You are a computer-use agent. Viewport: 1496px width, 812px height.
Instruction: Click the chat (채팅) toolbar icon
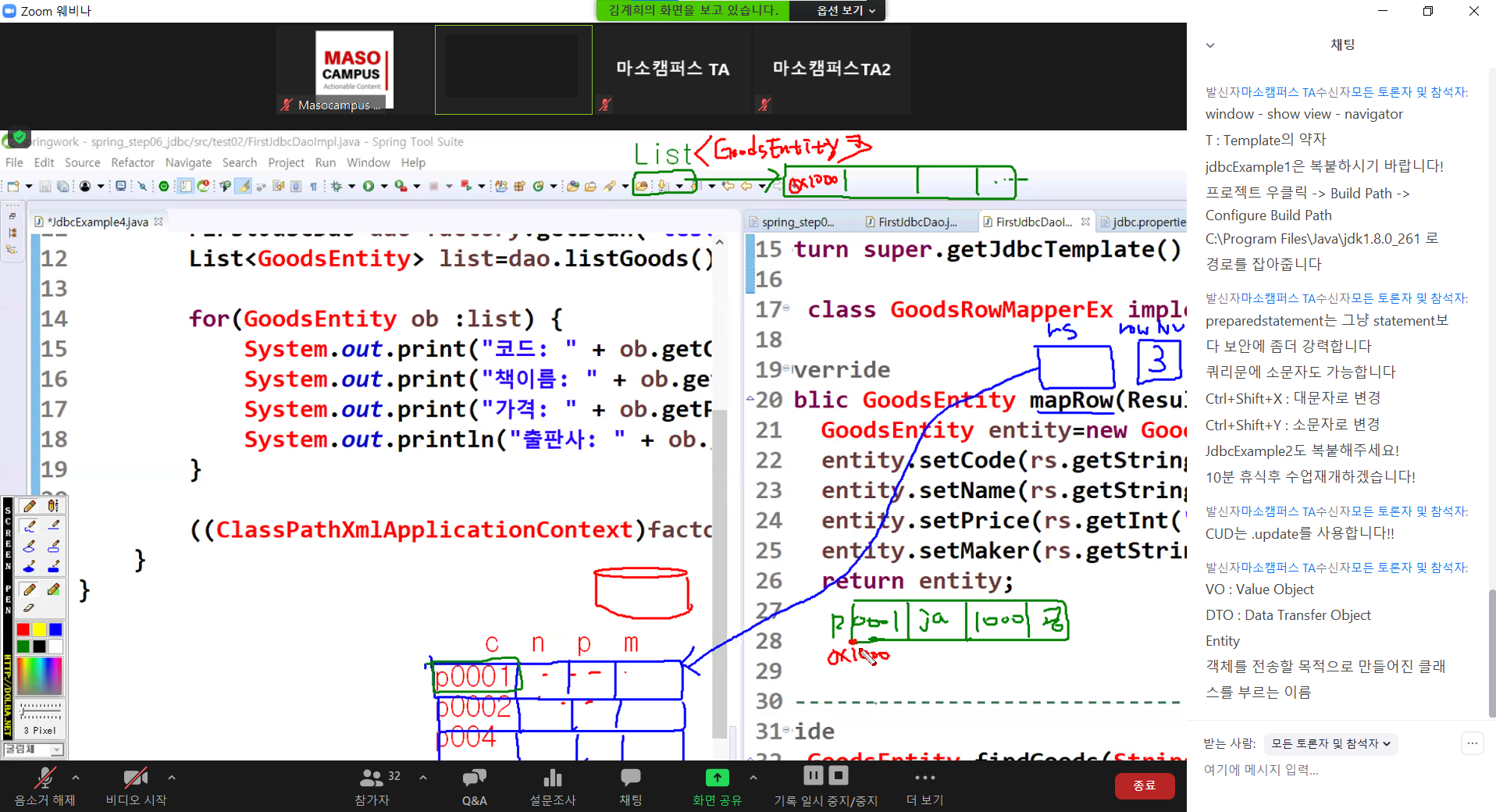pyautogui.click(x=630, y=778)
